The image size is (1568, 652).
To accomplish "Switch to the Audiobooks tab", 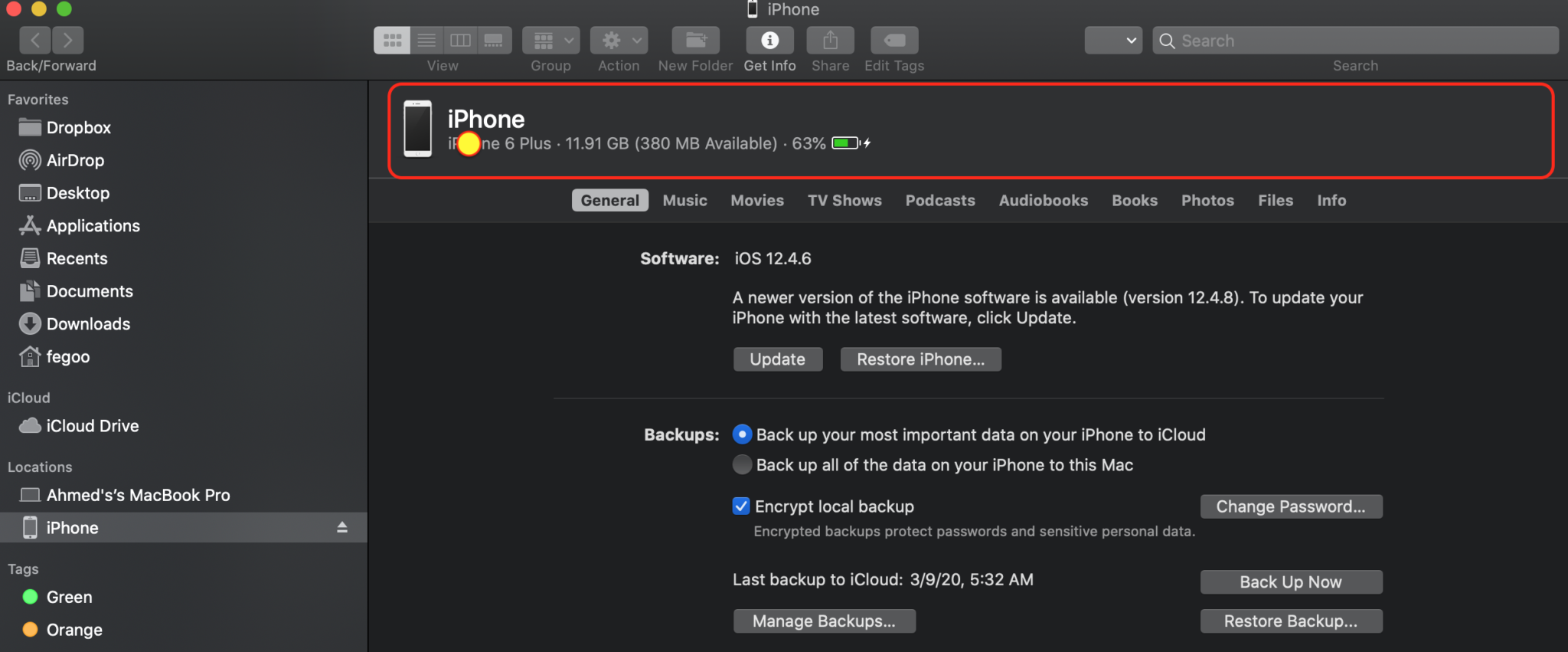I will (1044, 200).
